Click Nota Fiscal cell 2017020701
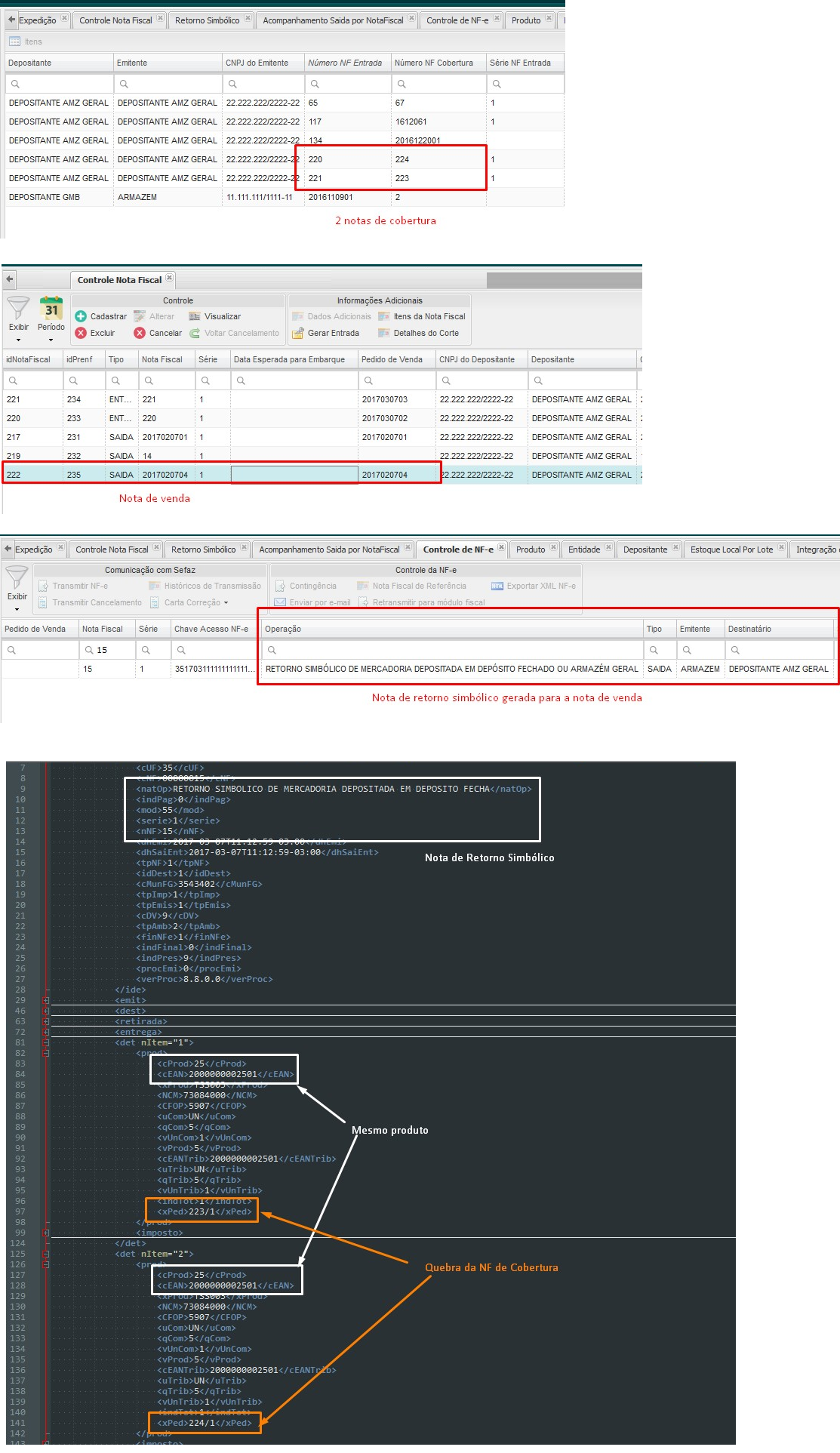 pyautogui.click(x=165, y=437)
